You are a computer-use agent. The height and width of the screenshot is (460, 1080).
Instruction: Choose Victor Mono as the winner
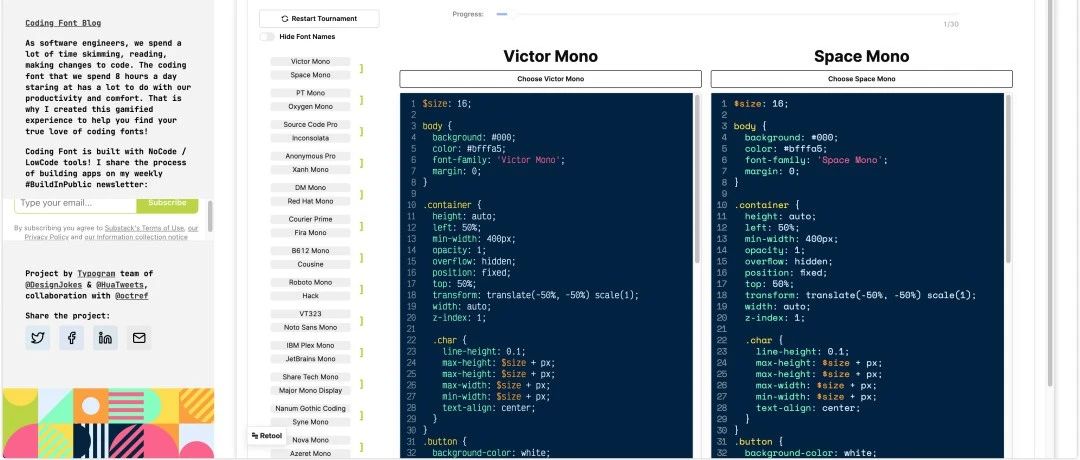(x=550, y=79)
